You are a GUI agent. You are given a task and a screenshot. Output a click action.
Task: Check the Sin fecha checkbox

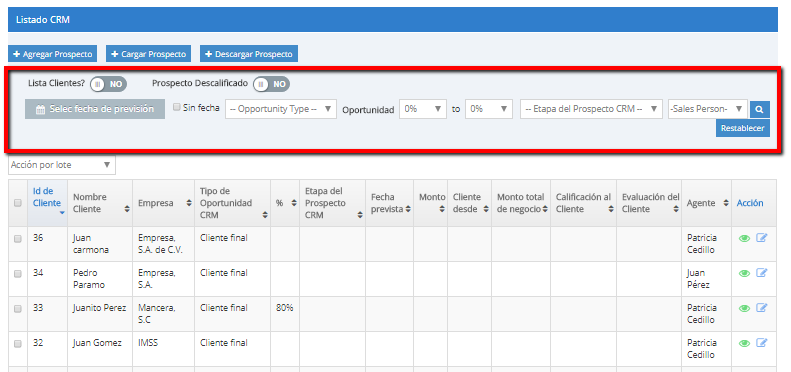(177, 107)
